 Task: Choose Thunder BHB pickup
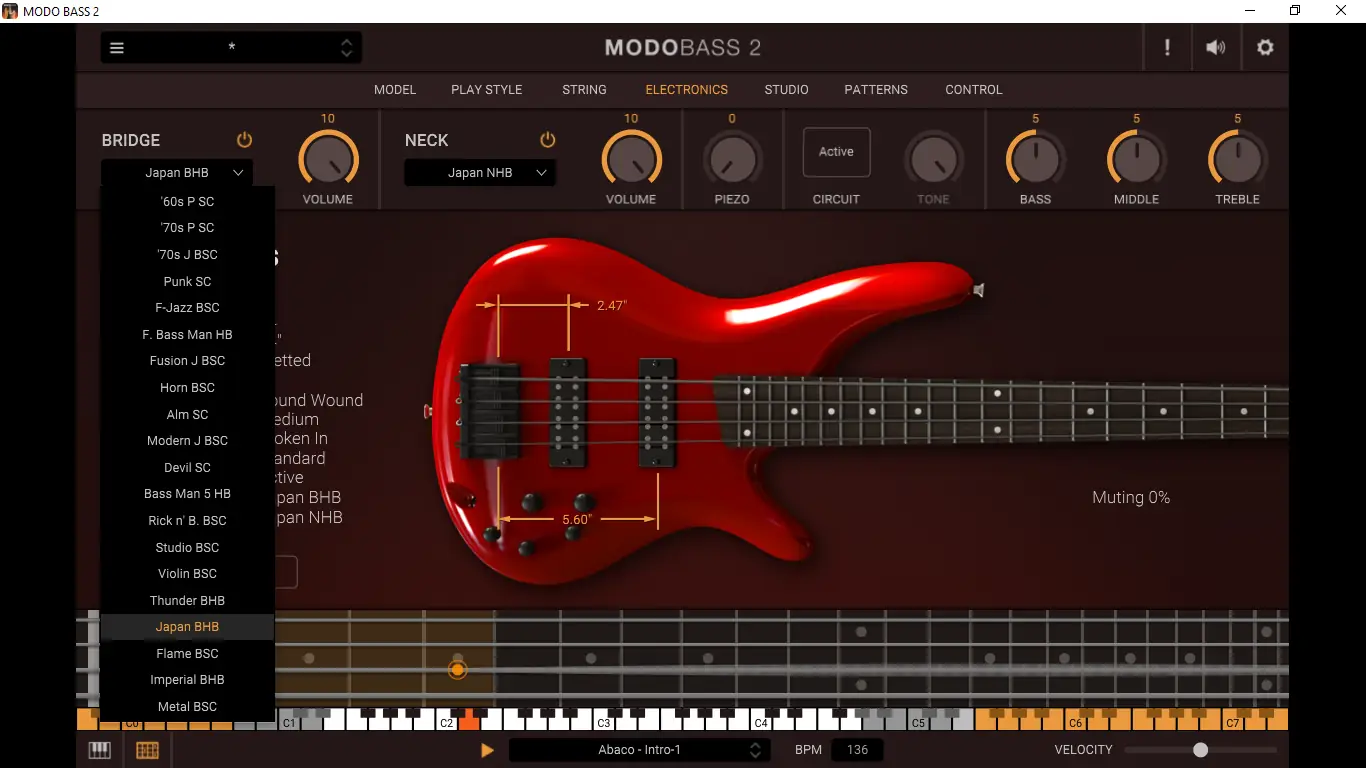[x=187, y=600]
